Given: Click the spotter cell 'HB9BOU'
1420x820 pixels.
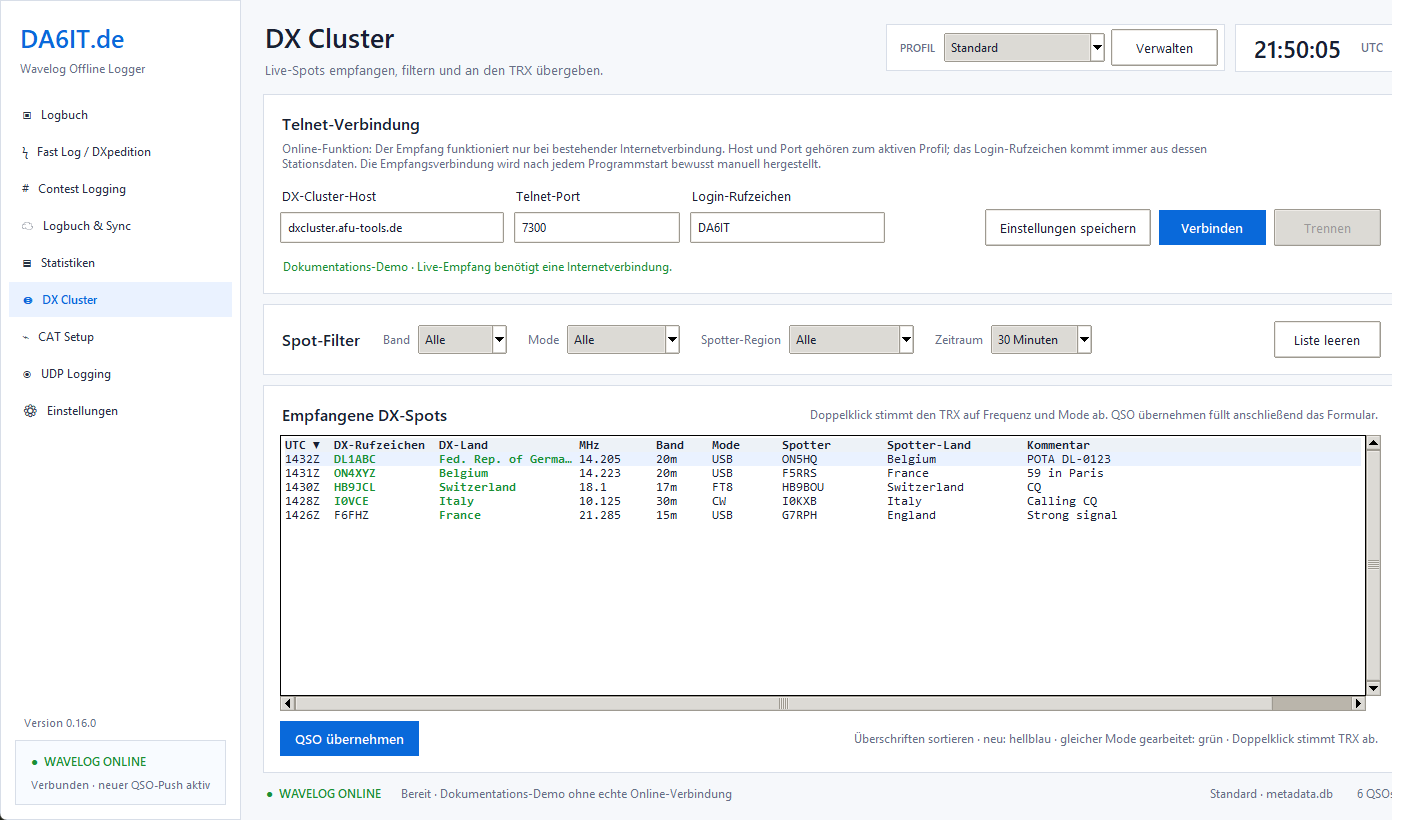Looking at the screenshot, I should point(803,487).
